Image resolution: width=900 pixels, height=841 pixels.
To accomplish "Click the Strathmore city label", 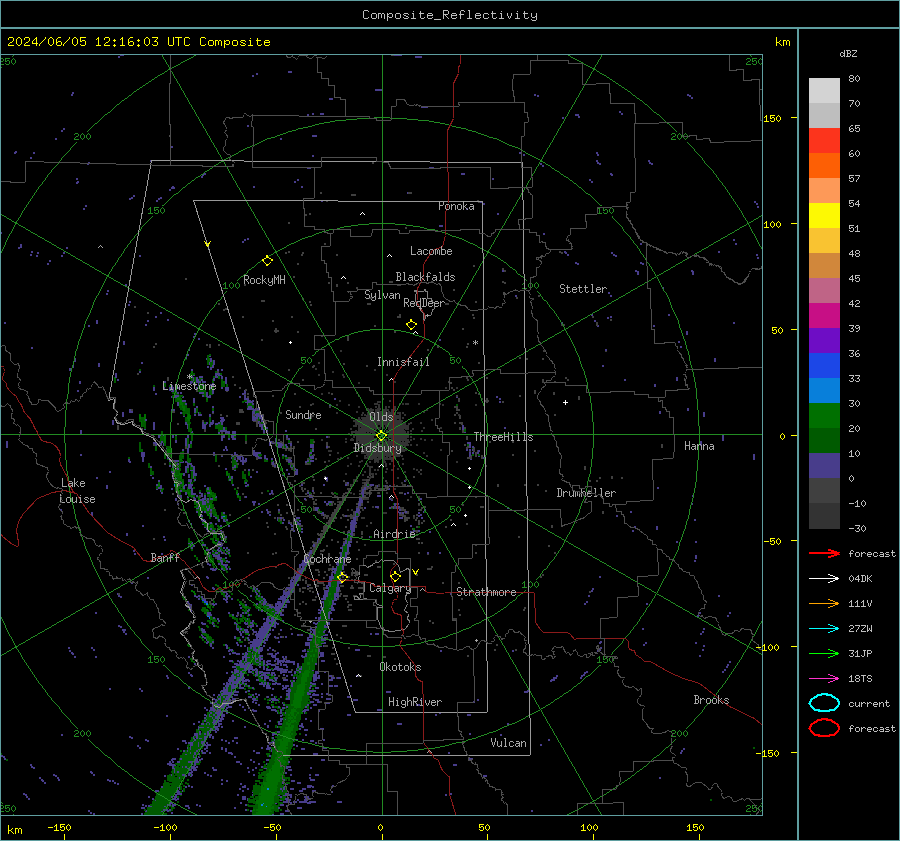I will coord(486,592).
